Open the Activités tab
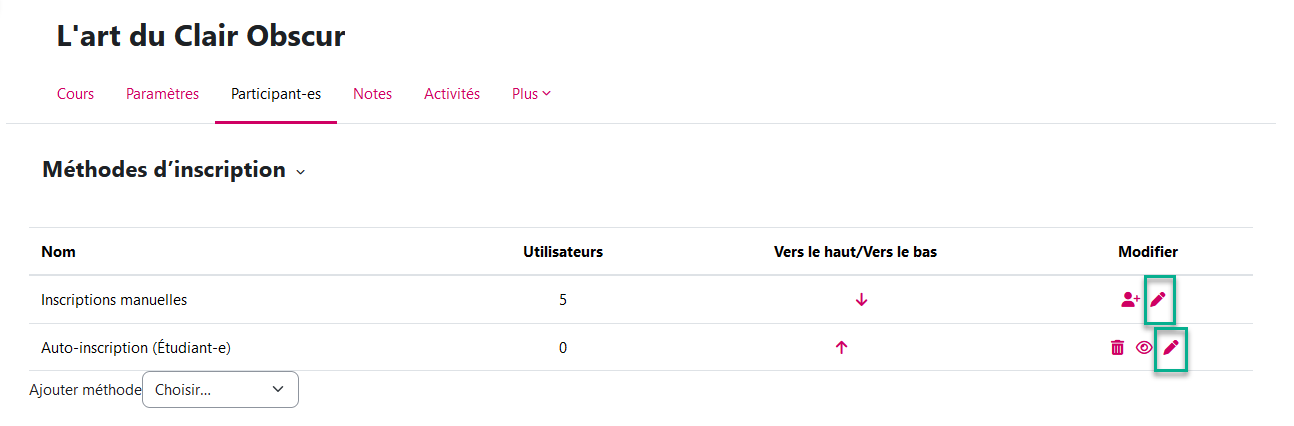Image resolution: width=1294 pixels, height=426 pixels. tap(452, 94)
